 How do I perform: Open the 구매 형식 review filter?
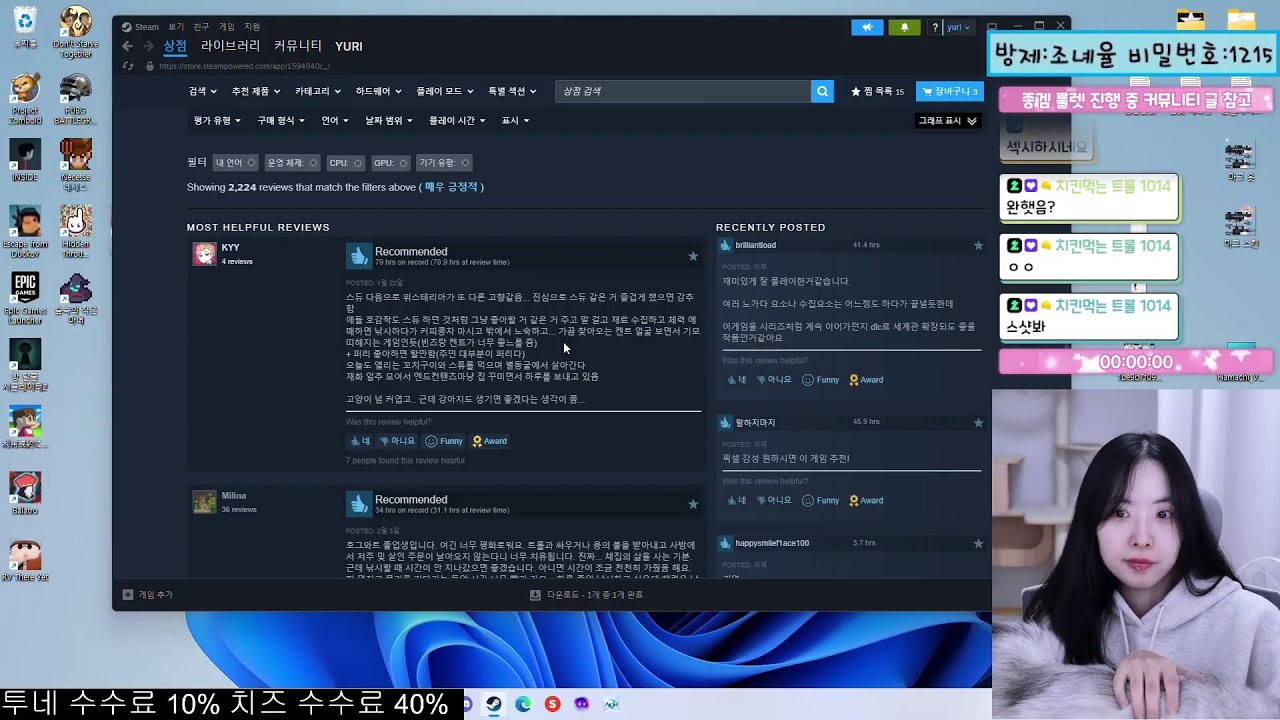click(281, 121)
